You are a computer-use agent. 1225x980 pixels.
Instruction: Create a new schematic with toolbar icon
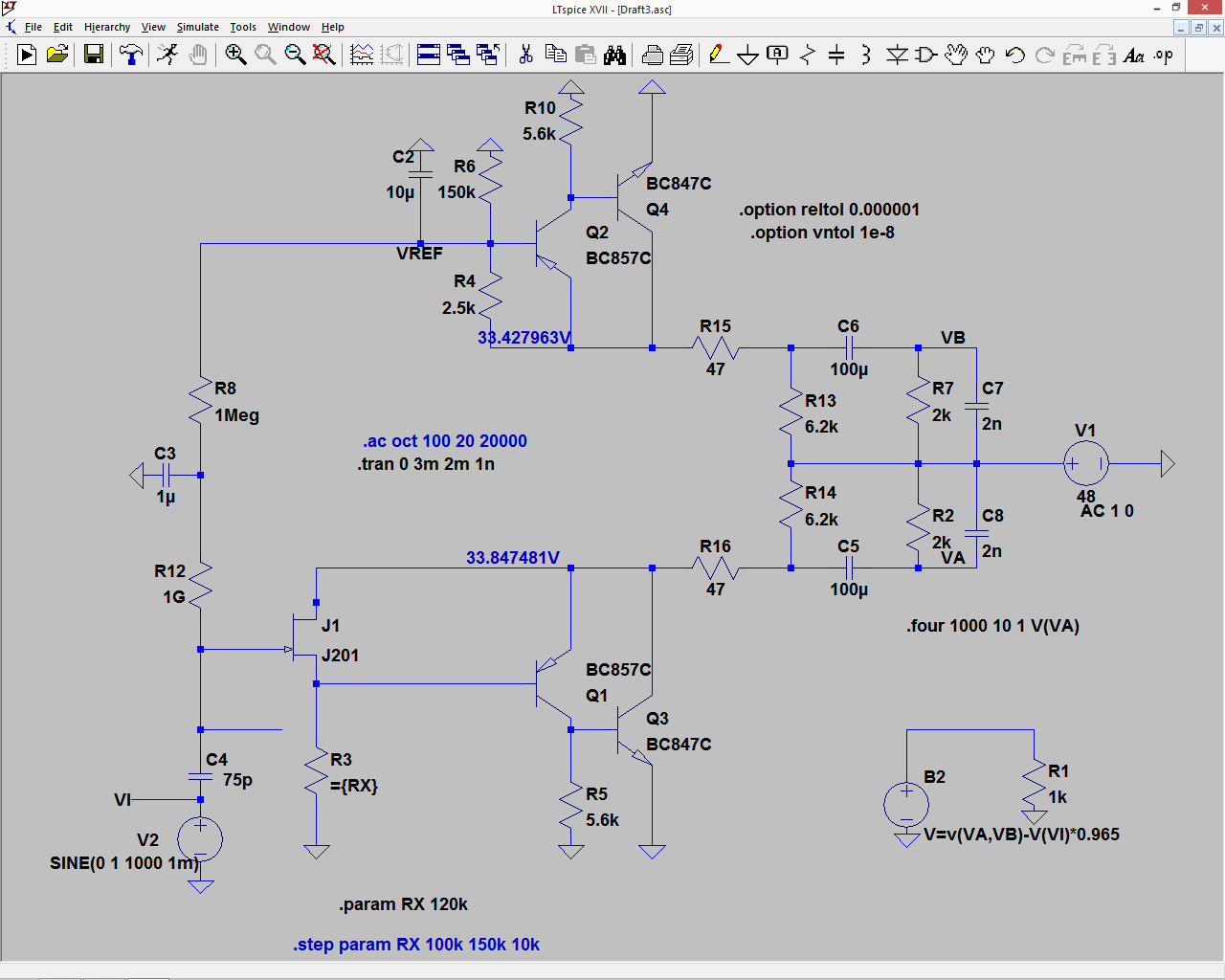coord(27,55)
